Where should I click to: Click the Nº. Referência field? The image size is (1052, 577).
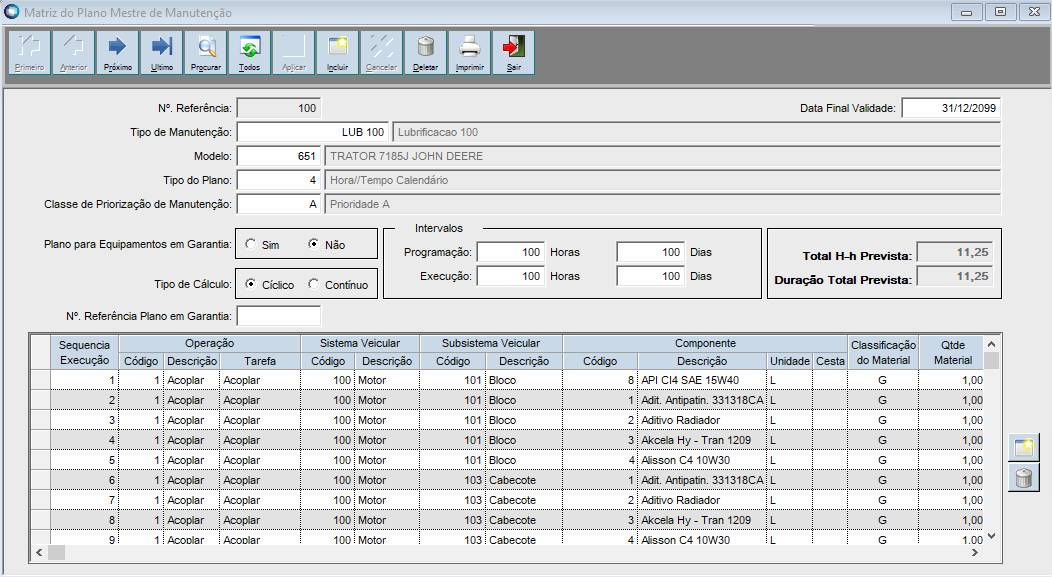coord(279,108)
